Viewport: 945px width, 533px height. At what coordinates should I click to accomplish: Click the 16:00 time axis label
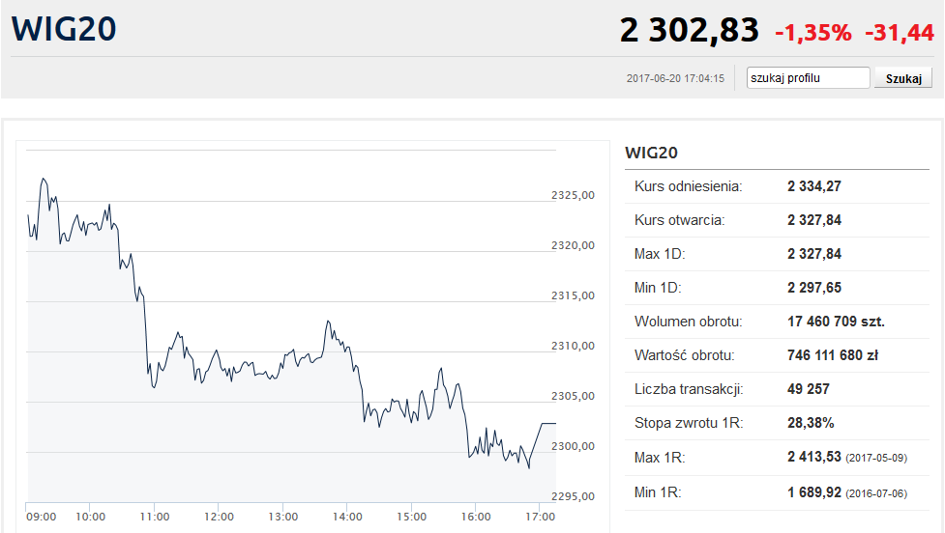coord(476,517)
